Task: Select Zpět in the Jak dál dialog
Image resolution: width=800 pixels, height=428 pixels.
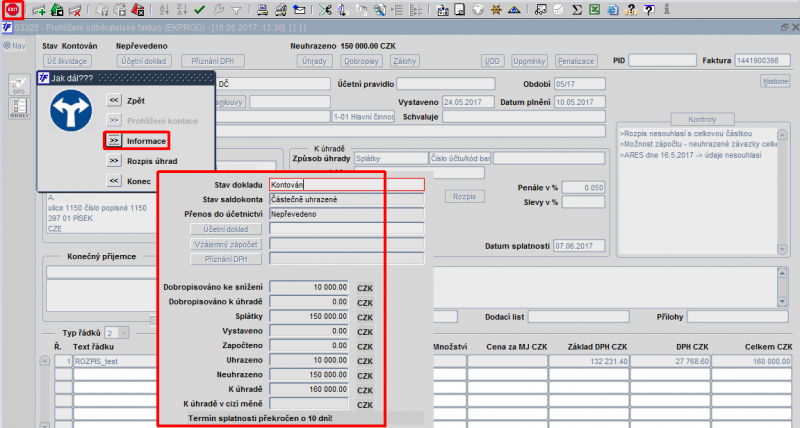Action: pyautogui.click(x=114, y=100)
